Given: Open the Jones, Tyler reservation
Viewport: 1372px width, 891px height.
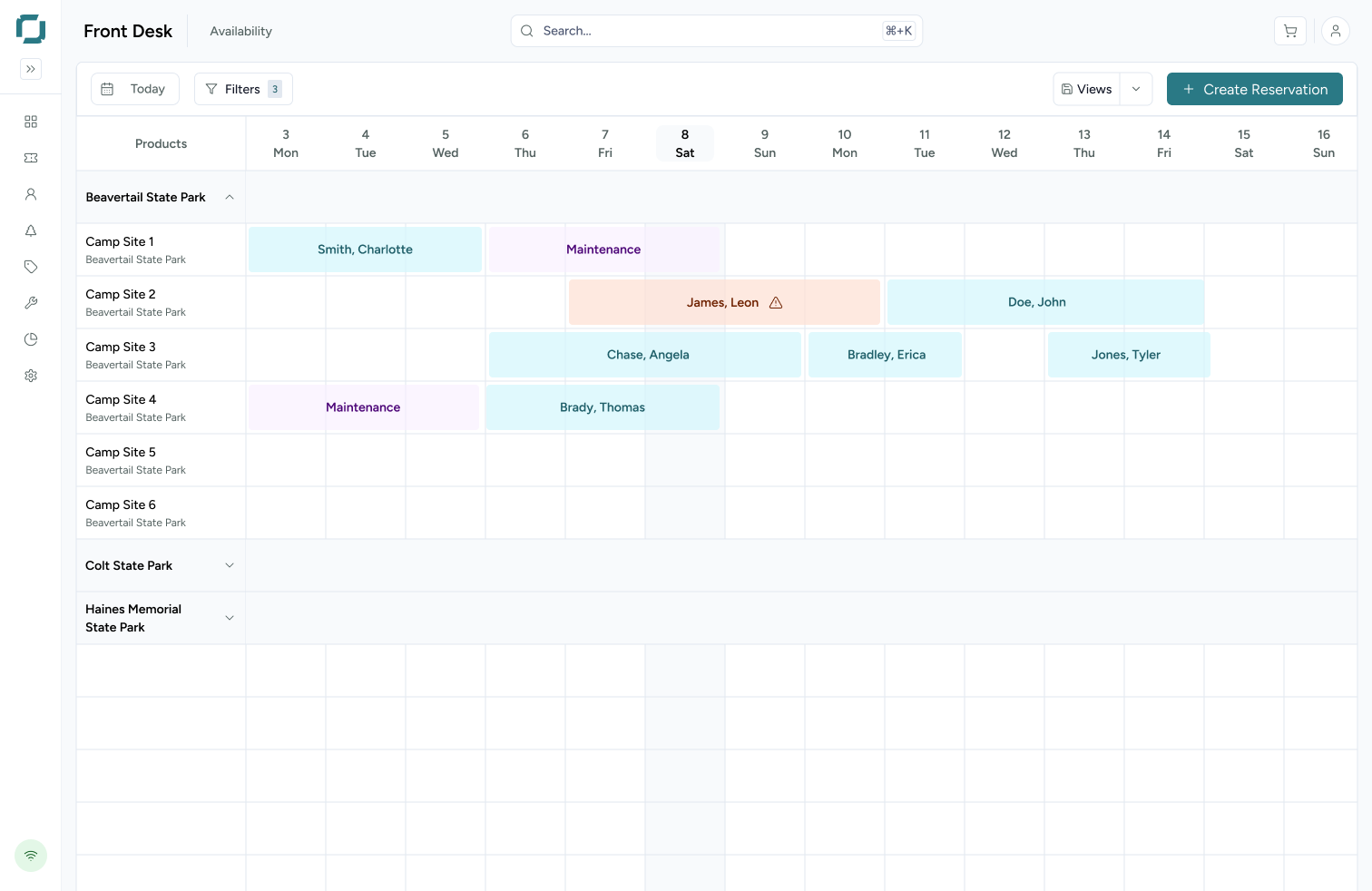Looking at the screenshot, I should (1129, 355).
